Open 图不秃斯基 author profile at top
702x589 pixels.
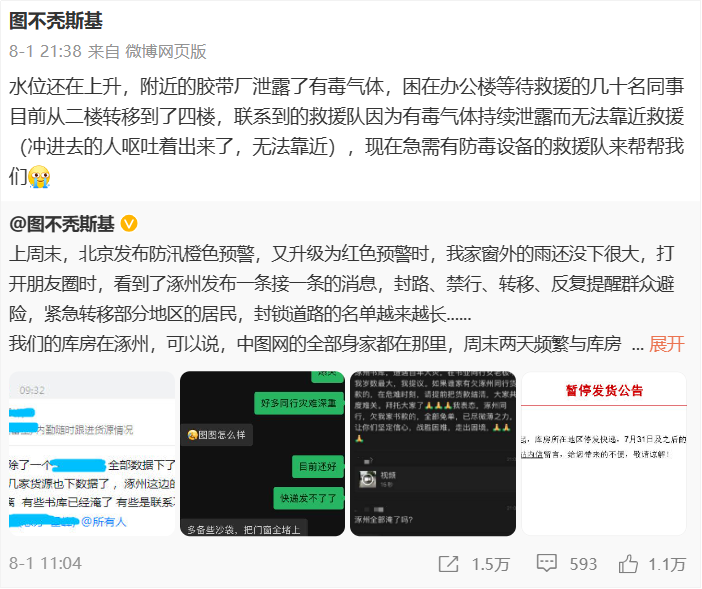pyautogui.click(x=56, y=21)
